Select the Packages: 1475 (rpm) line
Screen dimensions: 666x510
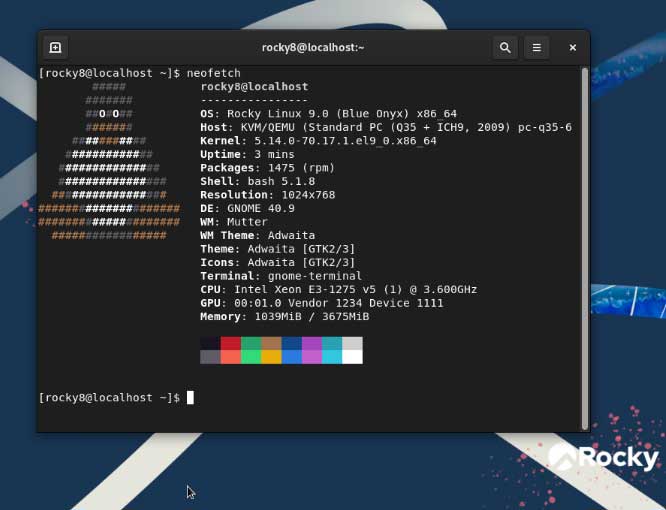pyautogui.click(x=268, y=168)
